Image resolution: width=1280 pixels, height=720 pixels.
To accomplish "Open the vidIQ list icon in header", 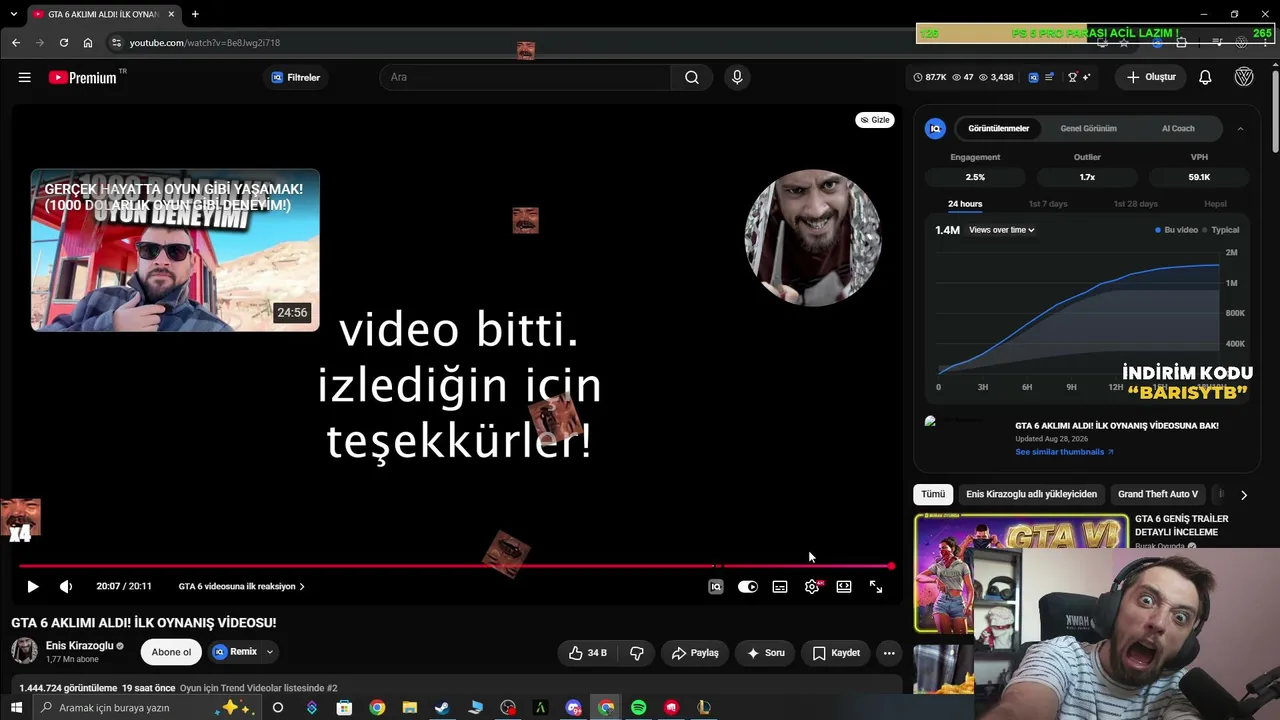I will [x=1049, y=77].
